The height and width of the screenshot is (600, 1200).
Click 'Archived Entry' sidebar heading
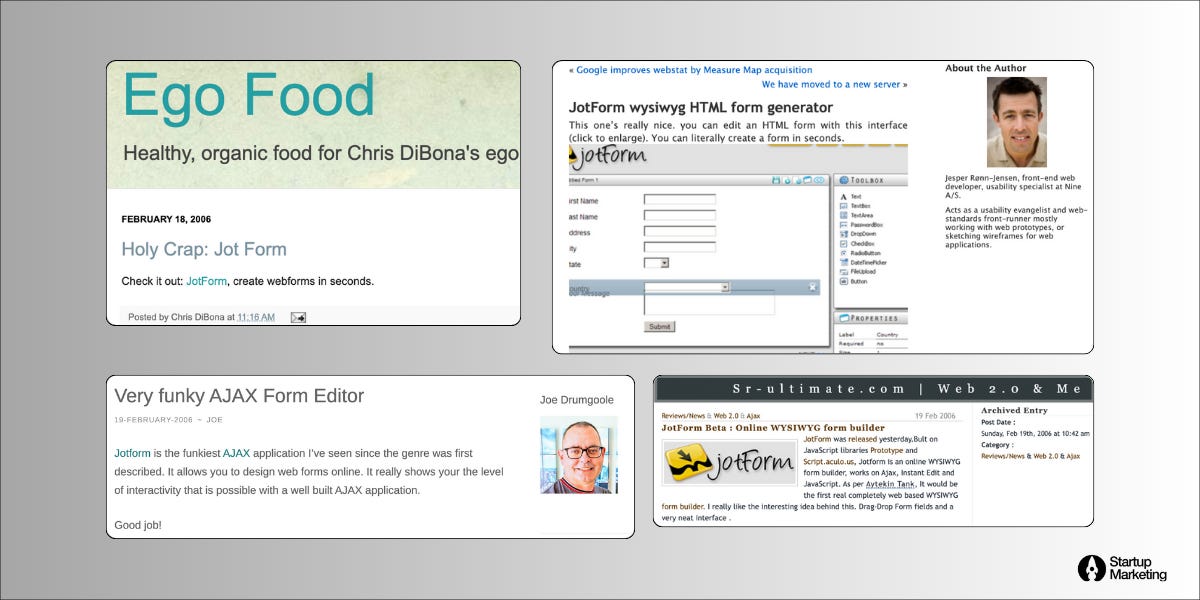pos(1015,411)
